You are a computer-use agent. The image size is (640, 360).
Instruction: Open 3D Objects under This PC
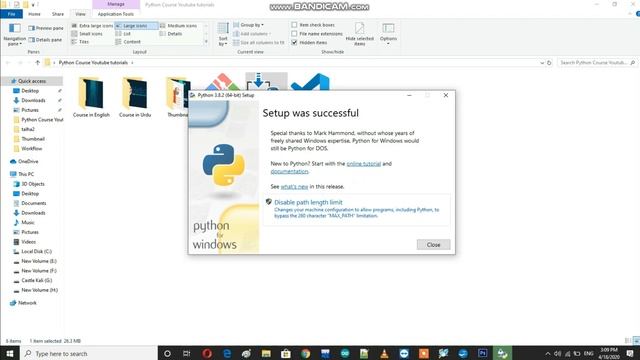(x=33, y=184)
